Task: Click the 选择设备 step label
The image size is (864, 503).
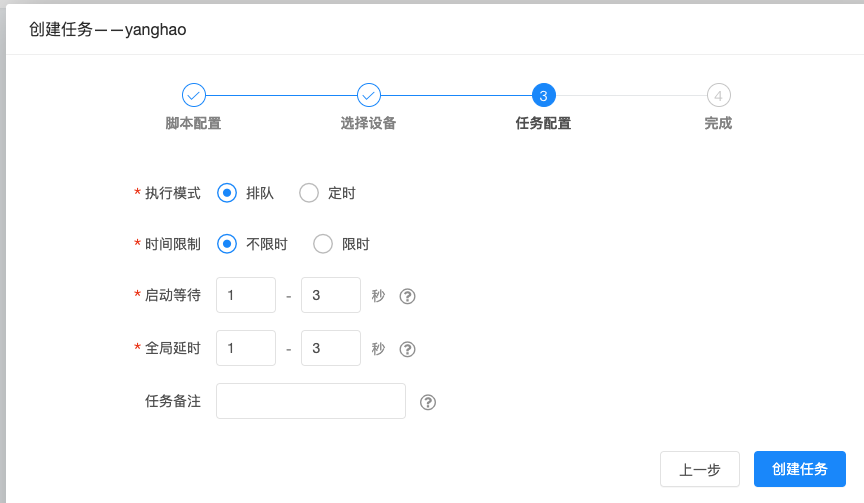Action: pos(368,124)
